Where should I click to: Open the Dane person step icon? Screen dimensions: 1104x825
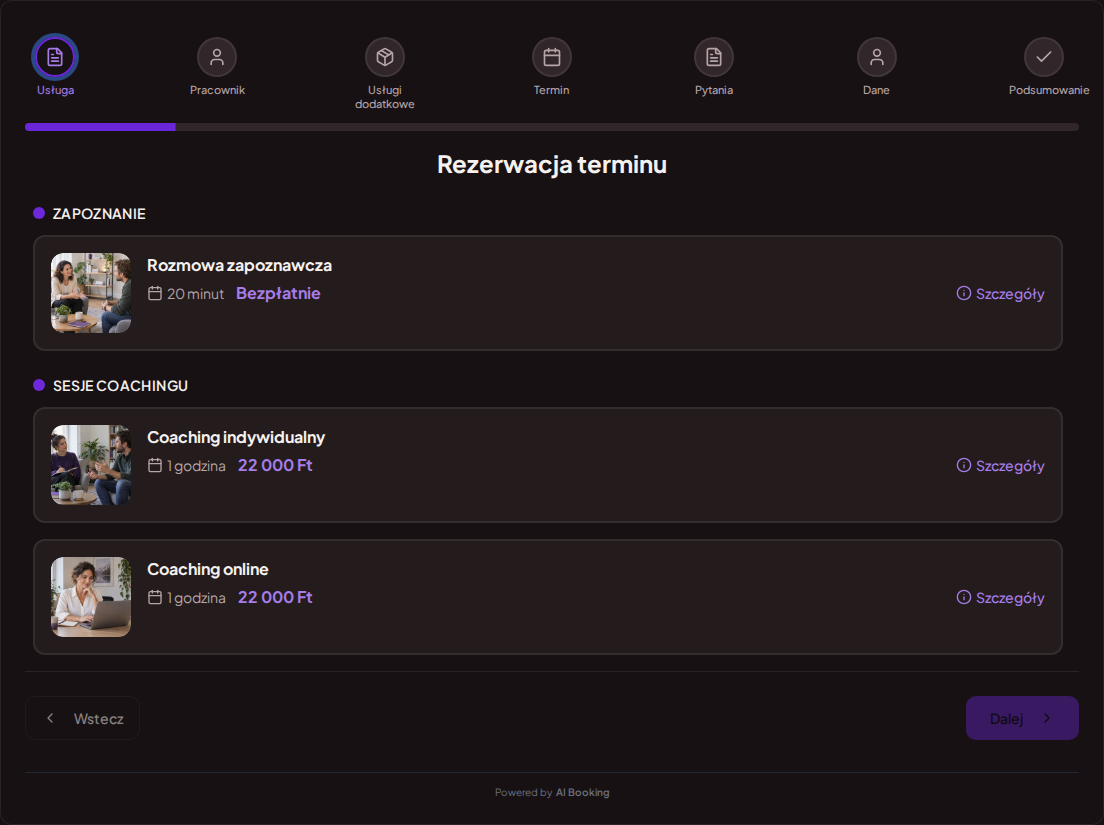pos(877,57)
